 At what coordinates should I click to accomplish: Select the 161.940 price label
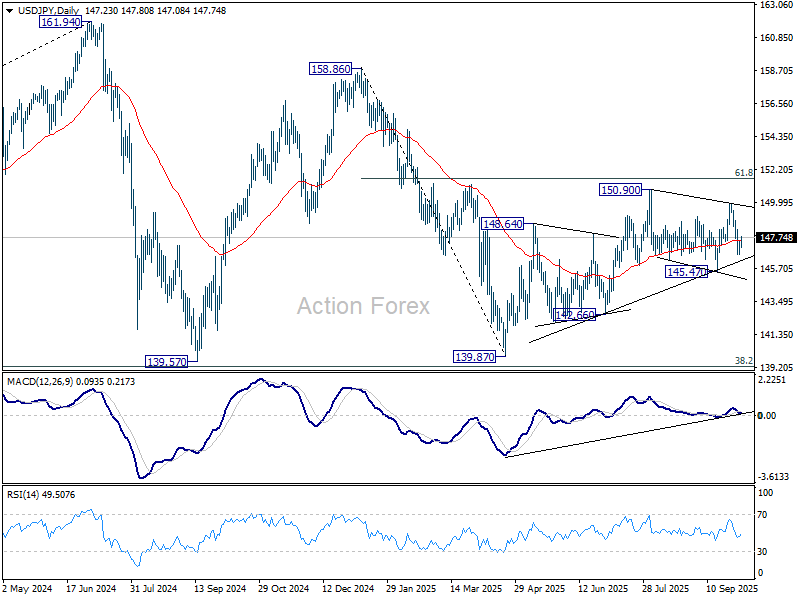[x=60, y=22]
